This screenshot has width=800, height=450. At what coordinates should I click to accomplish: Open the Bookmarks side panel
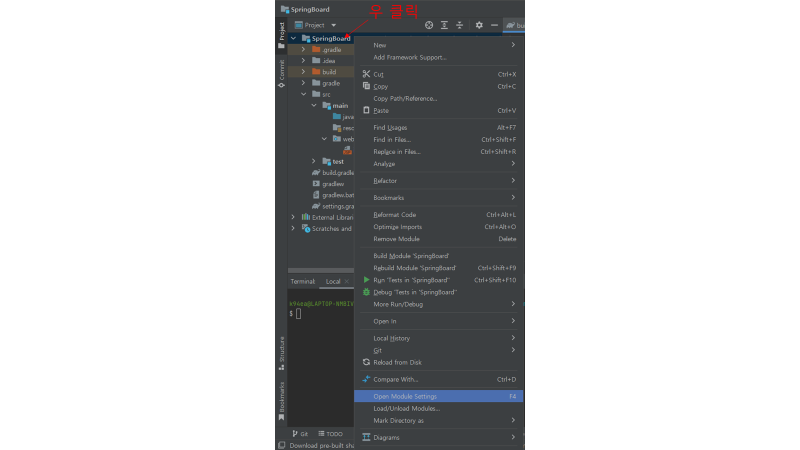point(281,400)
